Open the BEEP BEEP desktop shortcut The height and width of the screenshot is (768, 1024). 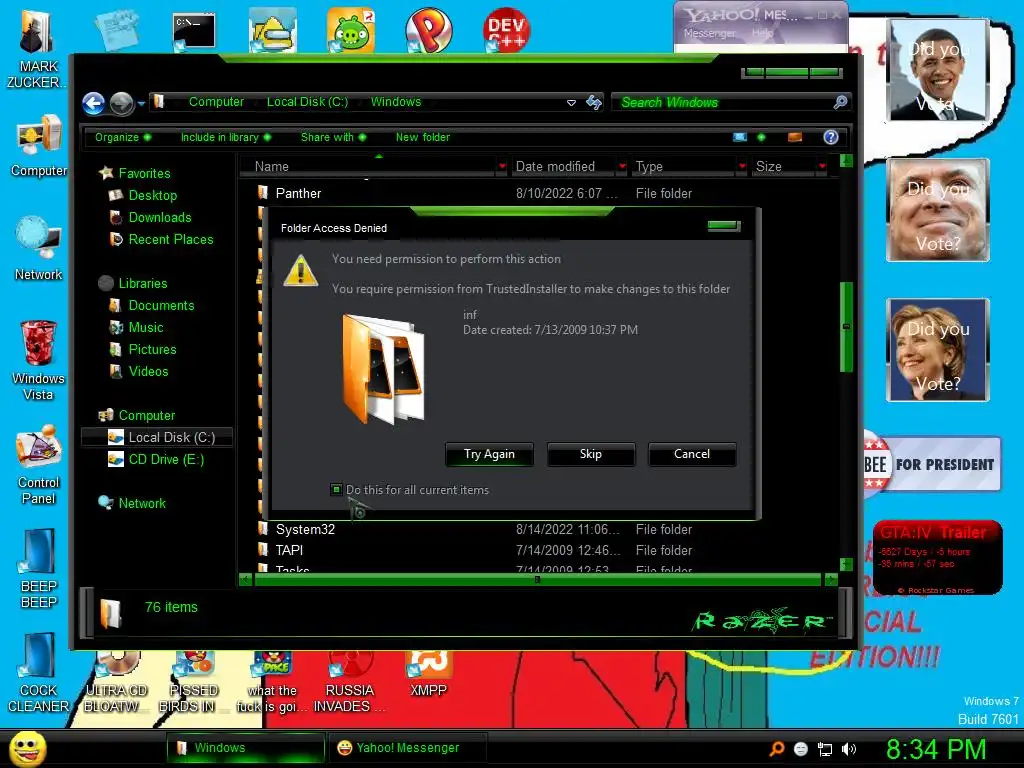click(39, 568)
